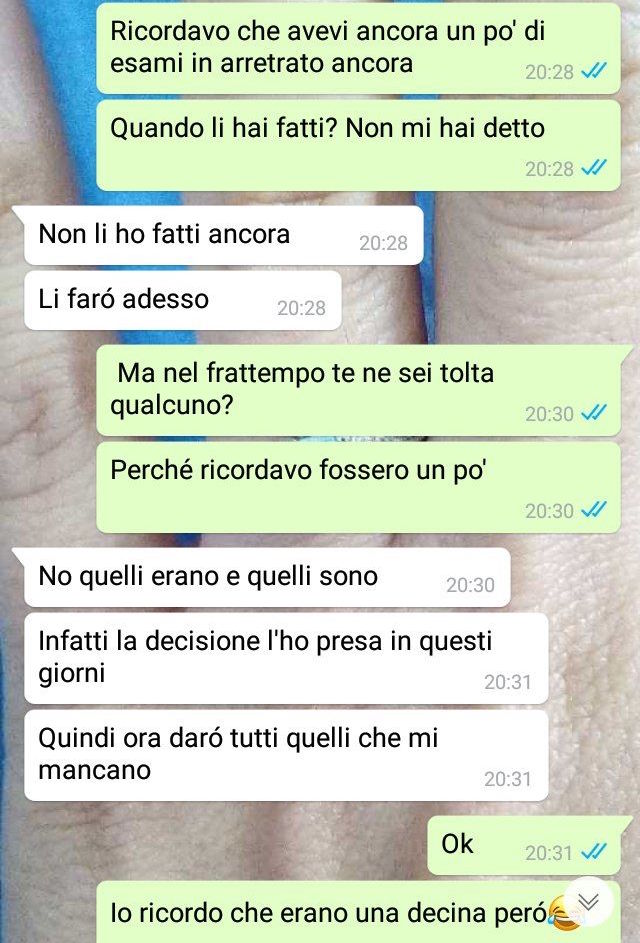Viewport: 640px width, 943px height.
Task: Tap blue ticks beside the 'Ok' message
Action: [x=594, y=852]
